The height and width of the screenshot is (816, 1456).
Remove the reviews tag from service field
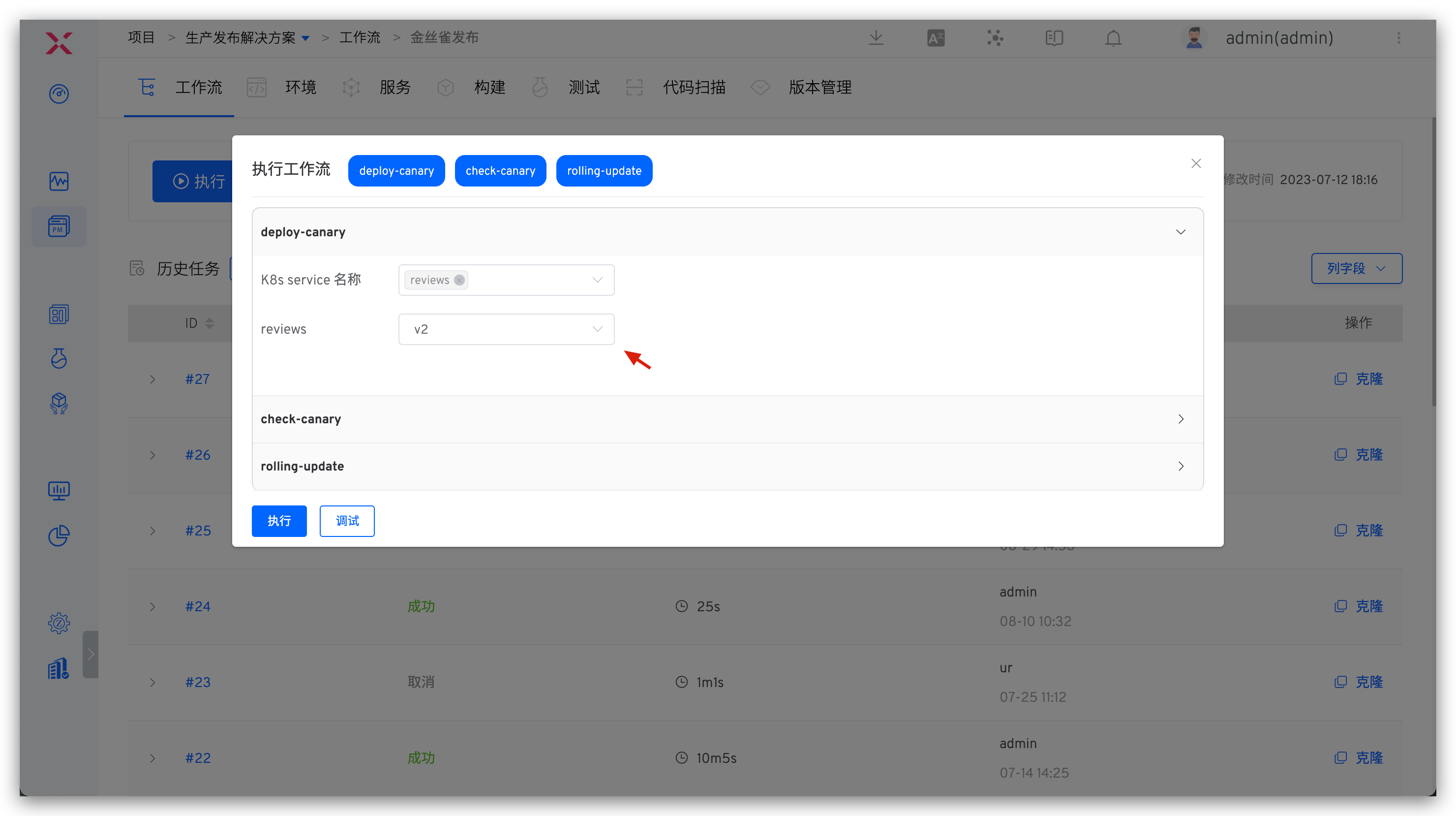[459, 280]
